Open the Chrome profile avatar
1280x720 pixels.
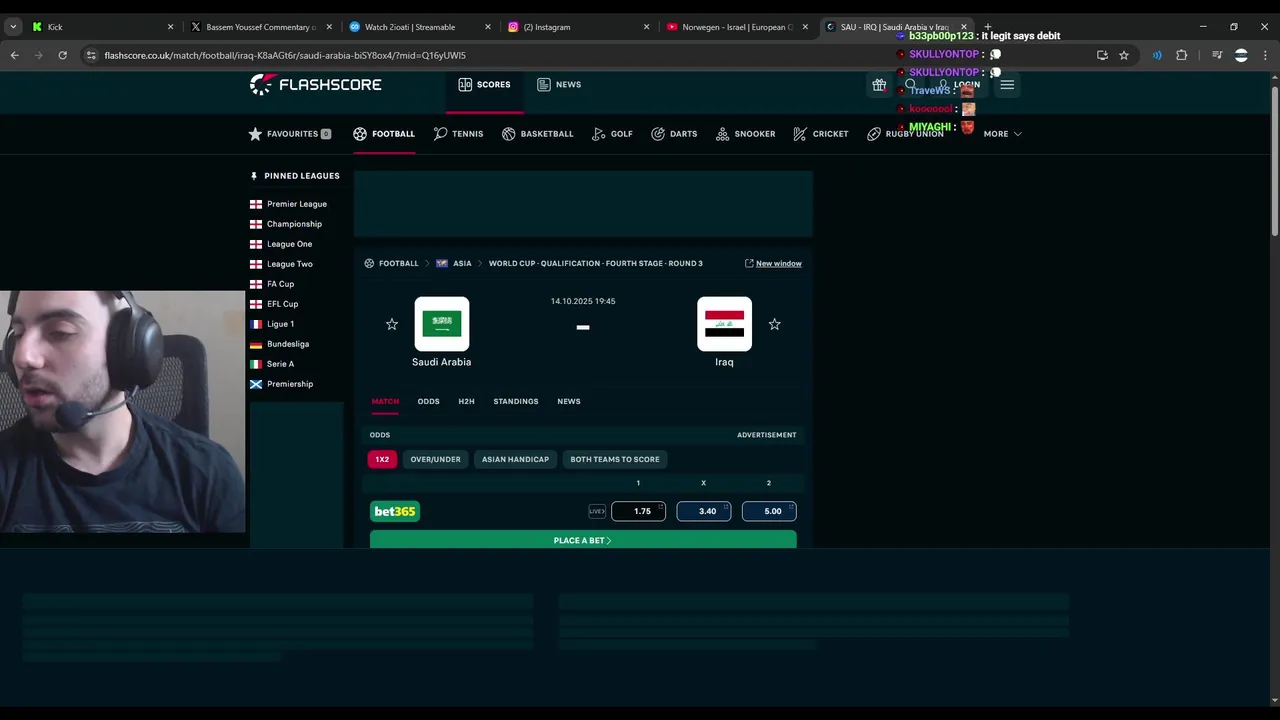point(1241,55)
